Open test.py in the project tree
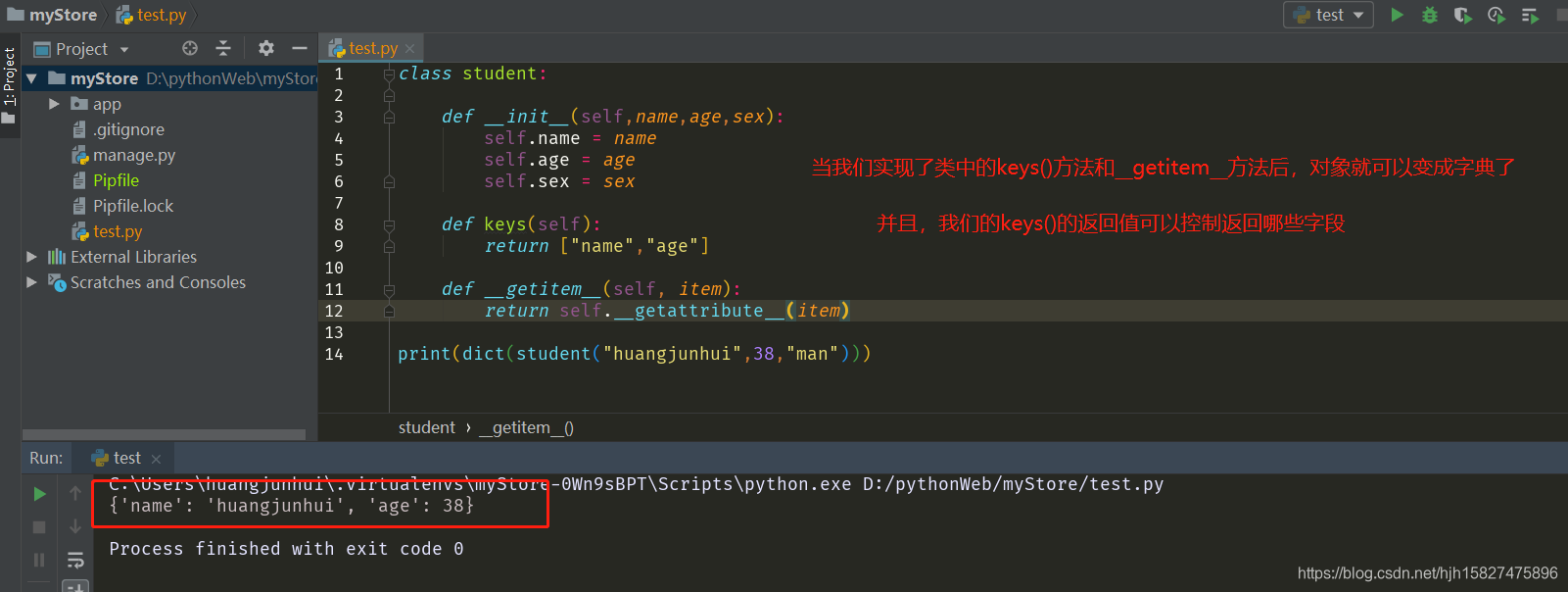This screenshot has height=592, width=1568. (118, 231)
